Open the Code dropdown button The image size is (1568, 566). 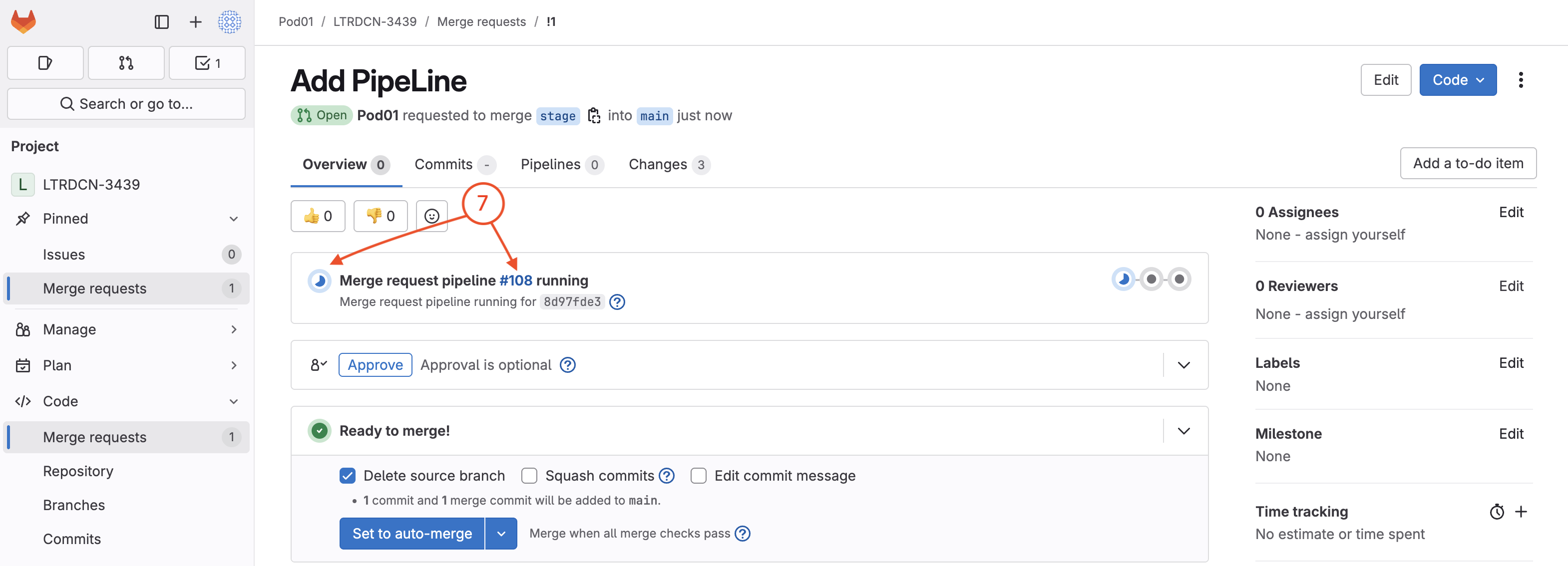point(1457,80)
